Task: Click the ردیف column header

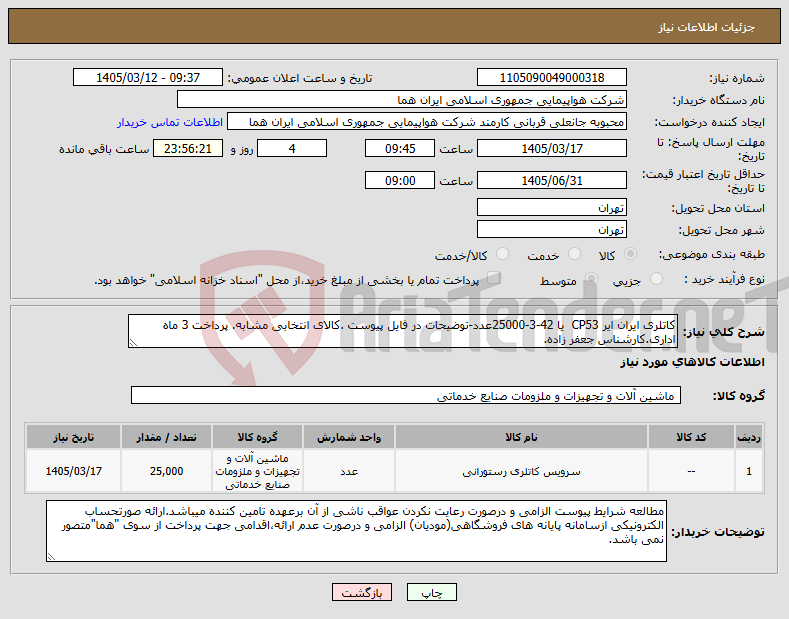Action: 749,437
